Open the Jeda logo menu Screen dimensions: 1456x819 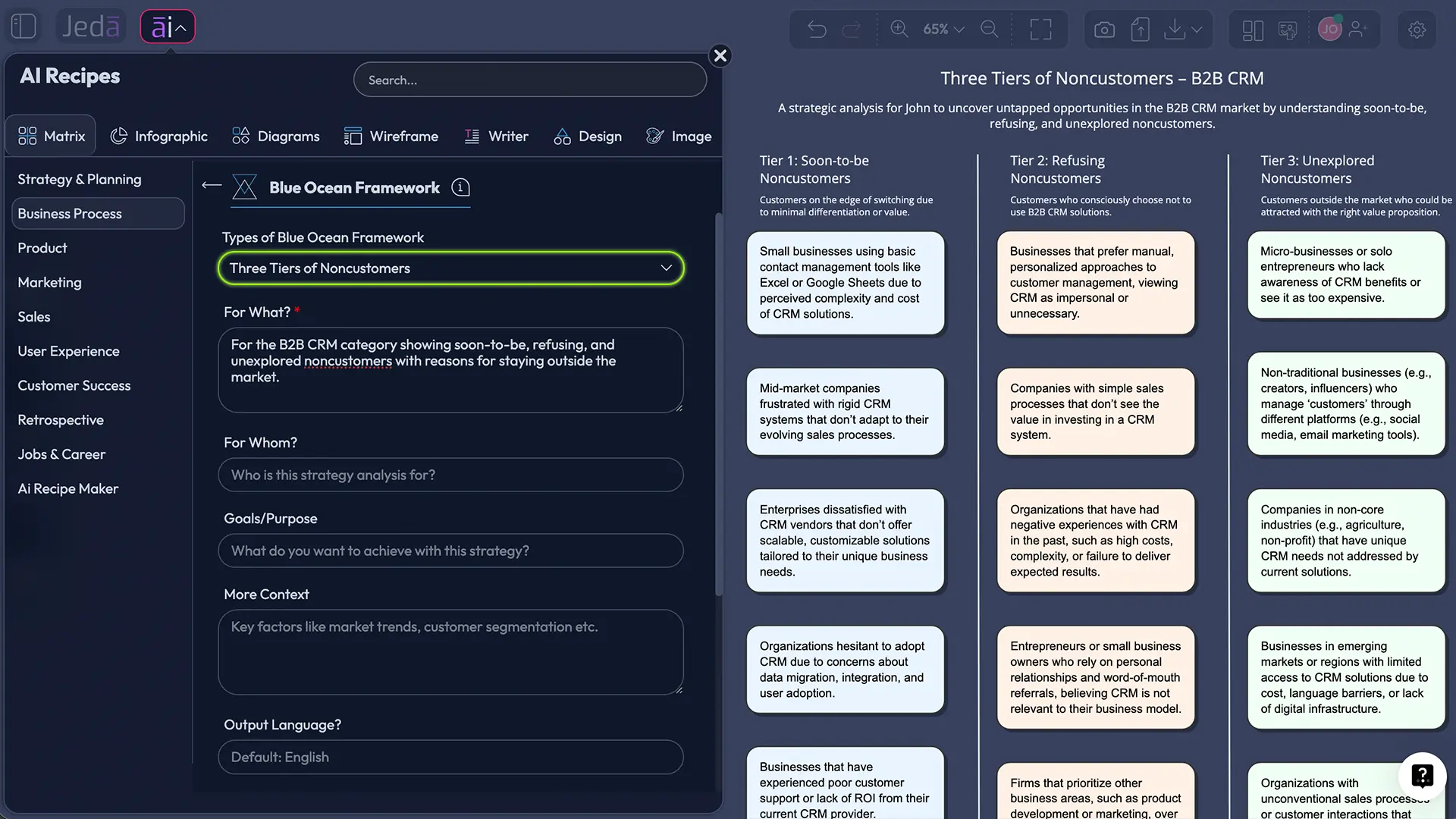pos(90,27)
